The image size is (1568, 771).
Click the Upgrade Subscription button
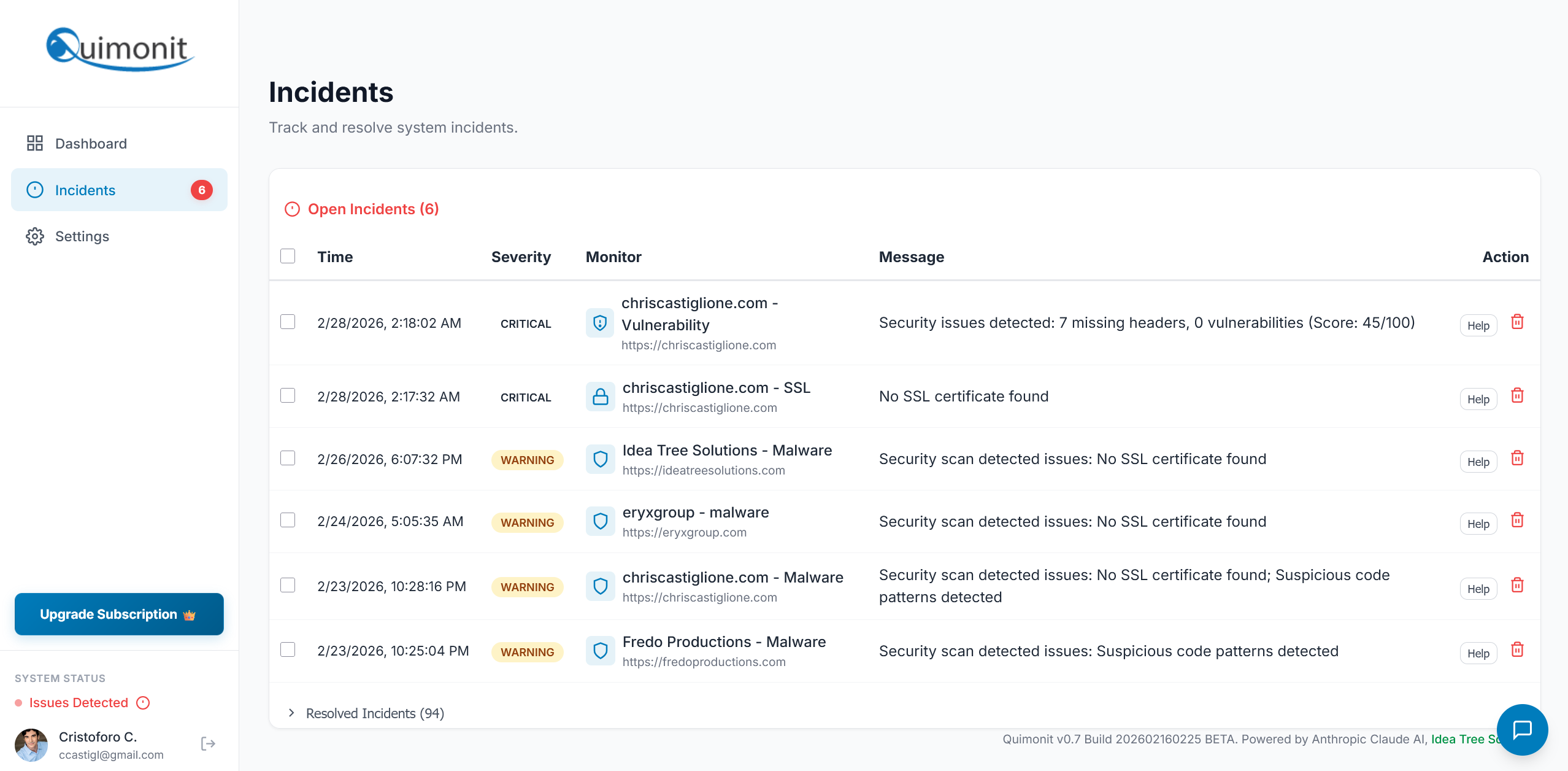pos(119,614)
